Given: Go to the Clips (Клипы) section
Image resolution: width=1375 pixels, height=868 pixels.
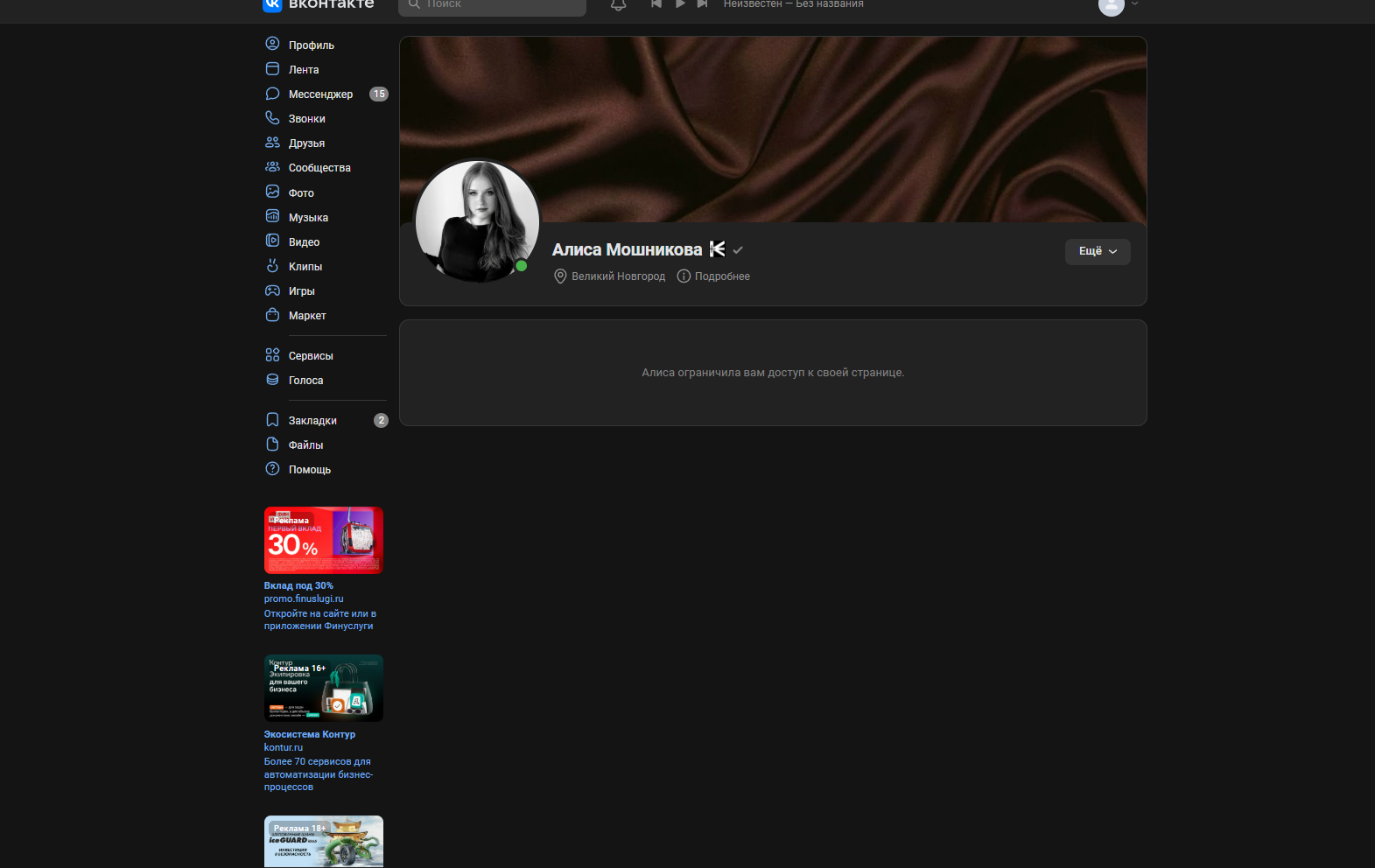Looking at the screenshot, I should (x=305, y=267).
